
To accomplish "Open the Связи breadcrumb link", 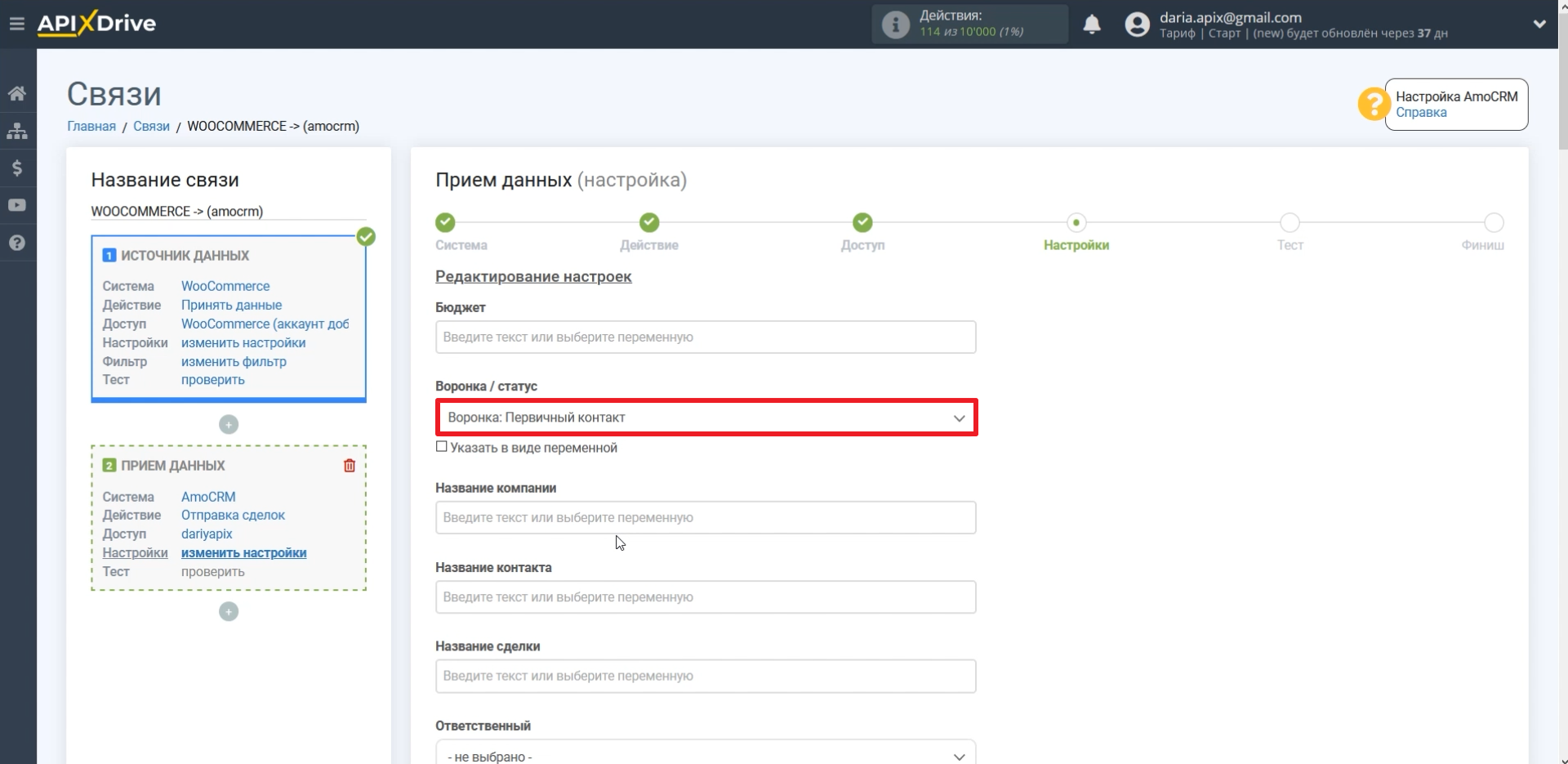I will (x=151, y=126).
